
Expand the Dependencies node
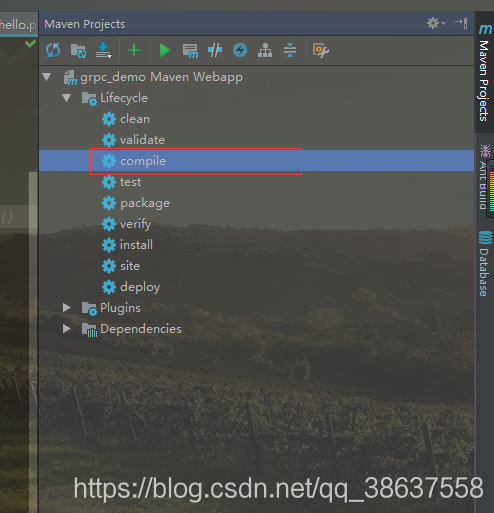tap(67, 329)
